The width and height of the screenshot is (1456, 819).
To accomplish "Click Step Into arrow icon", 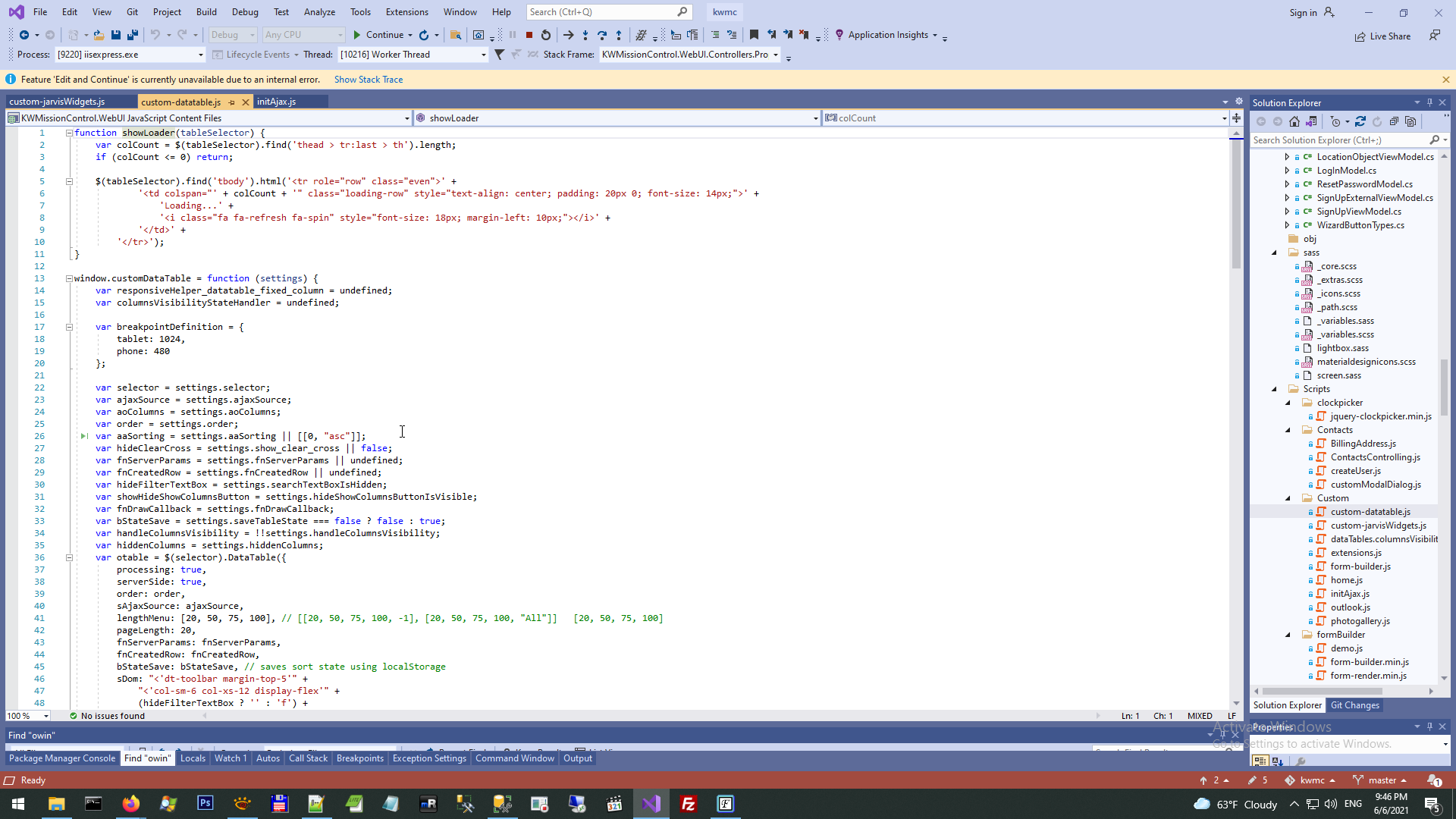I will [585, 35].
